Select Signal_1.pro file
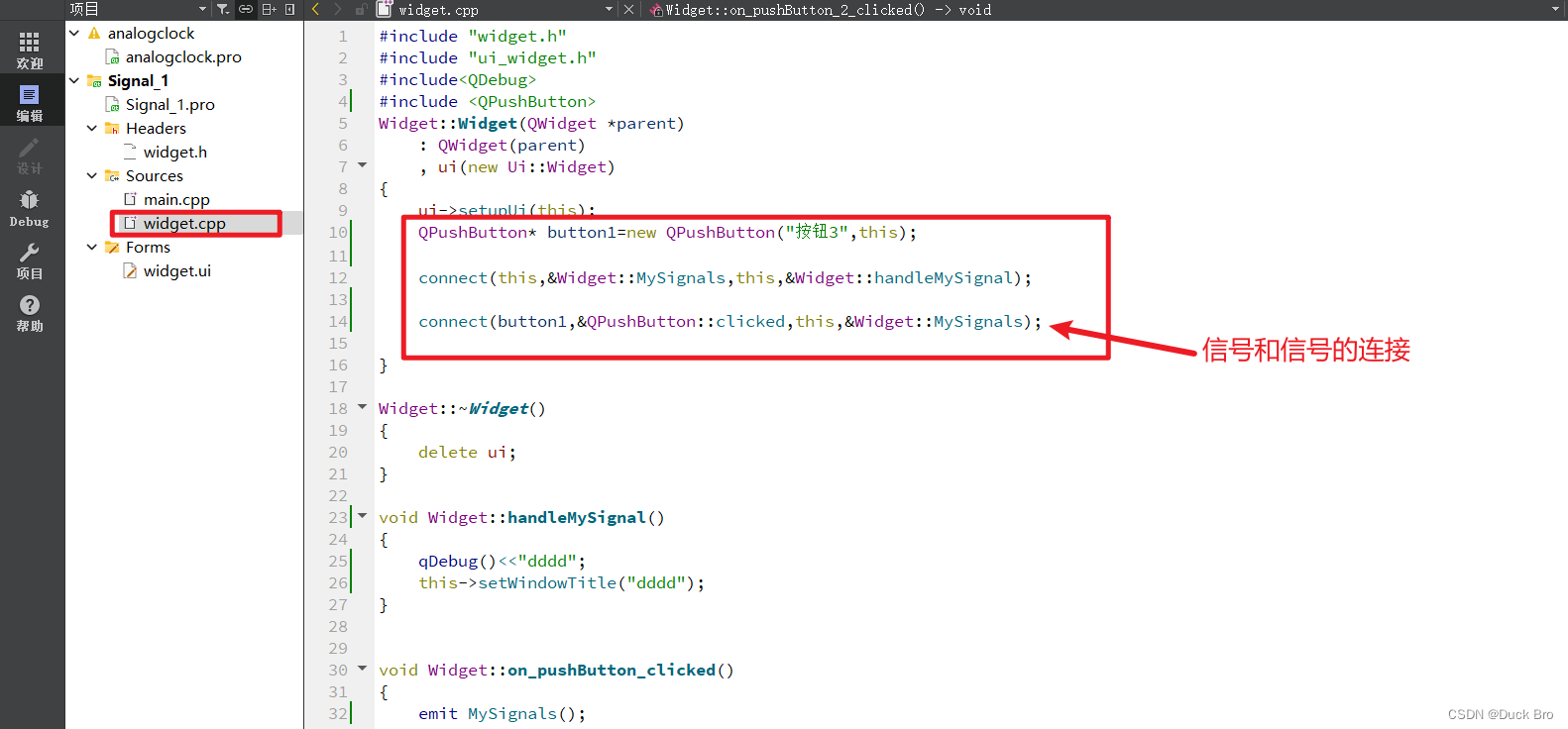The height and width of the screenshot is (729, 1568). pos(169,104)
